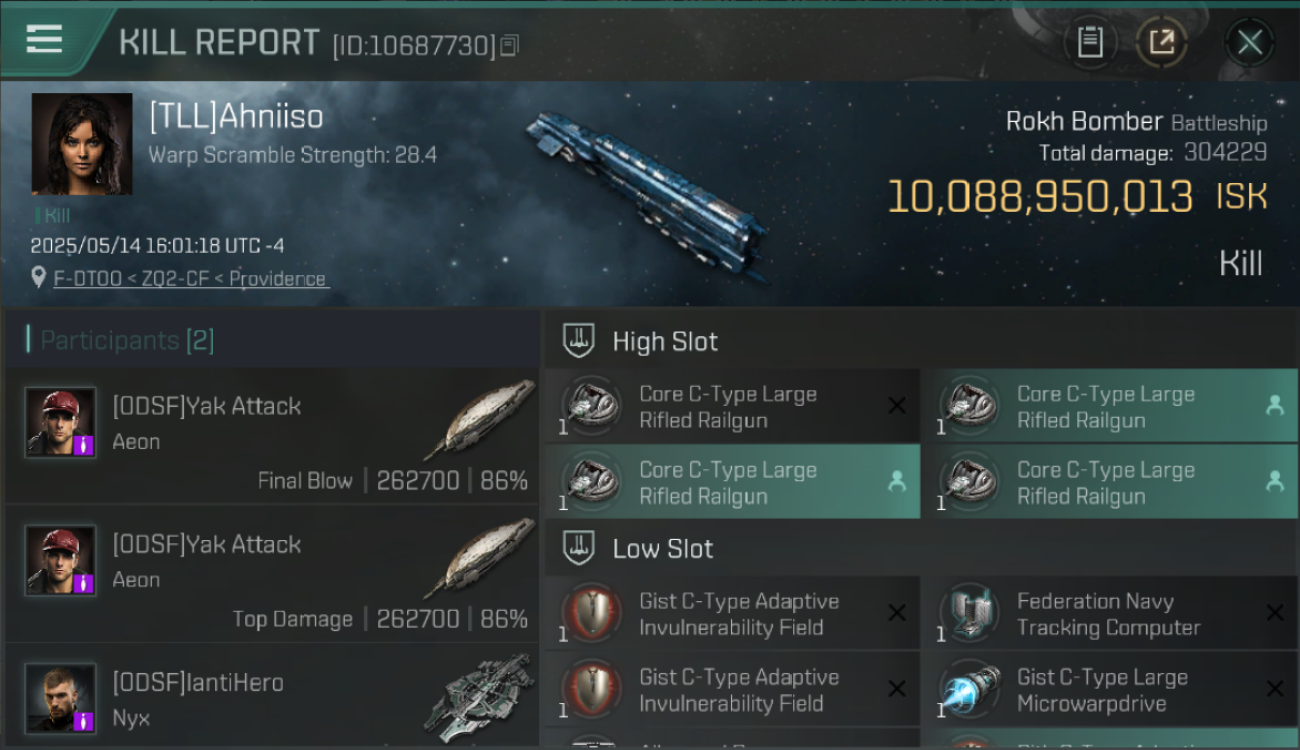The image size is (1300, 750).
Task: Click the Nyx ship icon
Action: 479,696
